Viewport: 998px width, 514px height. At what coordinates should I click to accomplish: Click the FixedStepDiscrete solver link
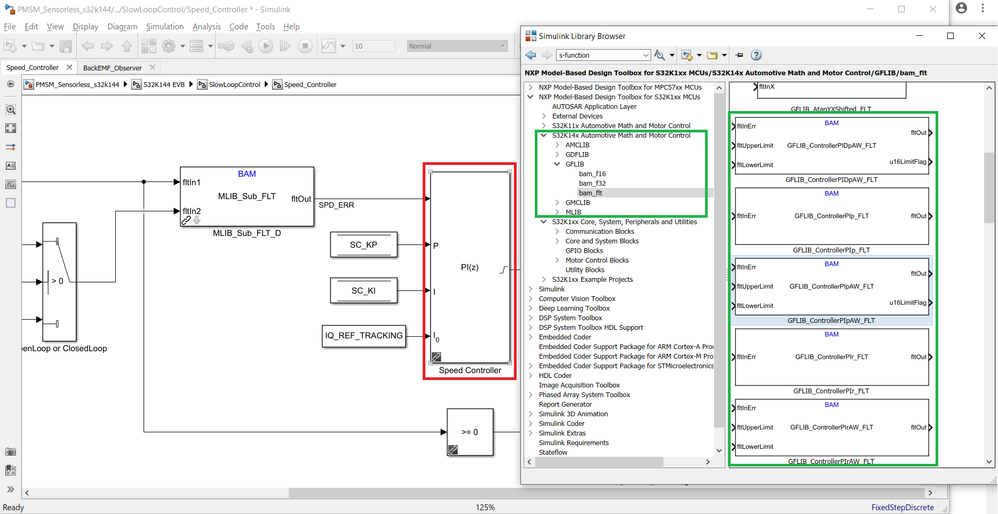[x=903, y=507]
